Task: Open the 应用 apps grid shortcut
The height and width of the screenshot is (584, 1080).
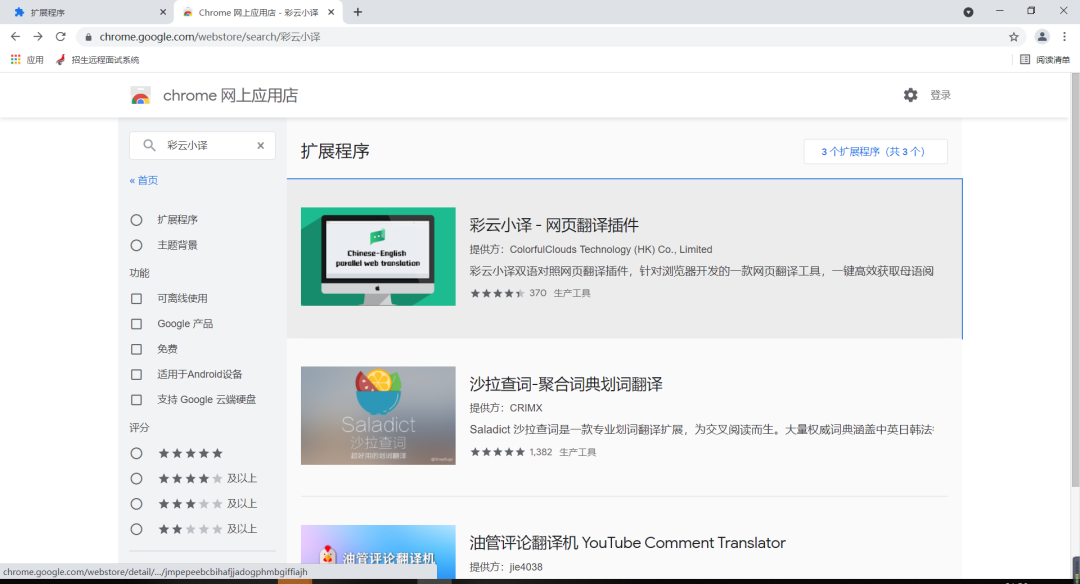Action: pos(27,60)
